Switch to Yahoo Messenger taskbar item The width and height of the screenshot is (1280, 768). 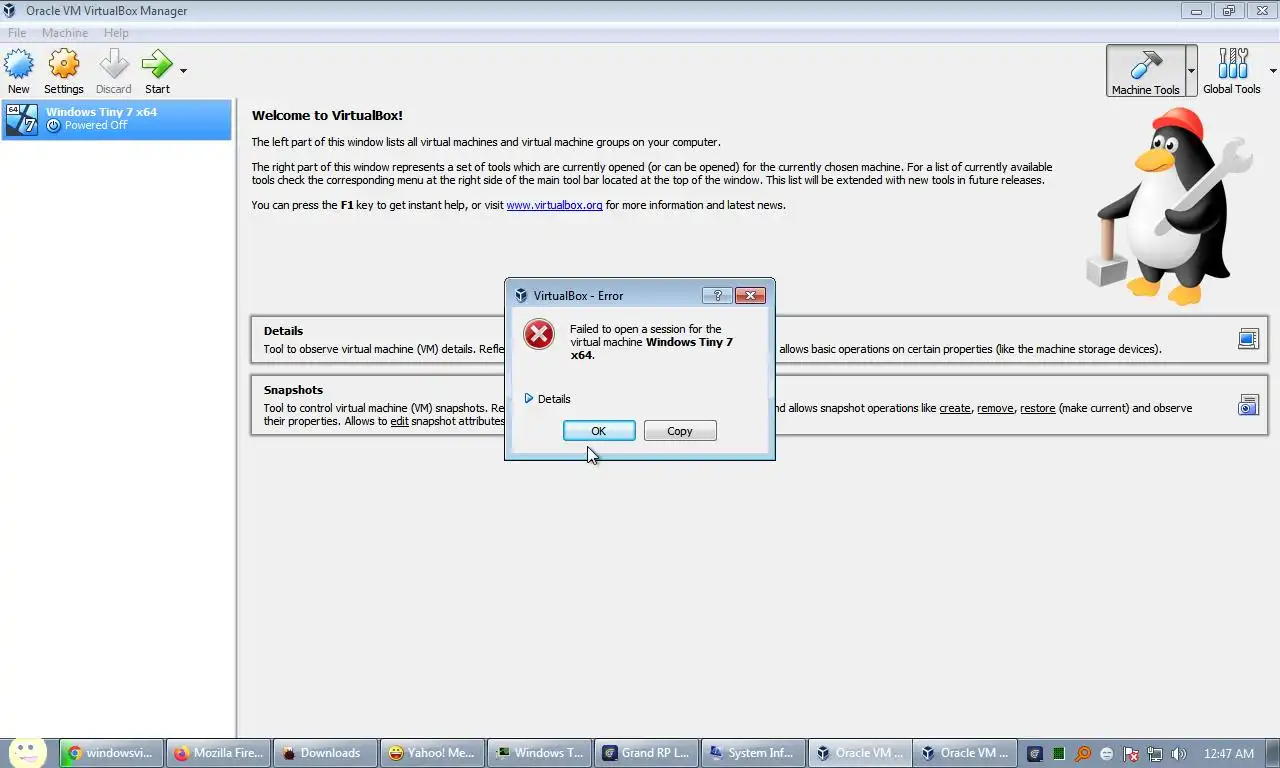432,753
